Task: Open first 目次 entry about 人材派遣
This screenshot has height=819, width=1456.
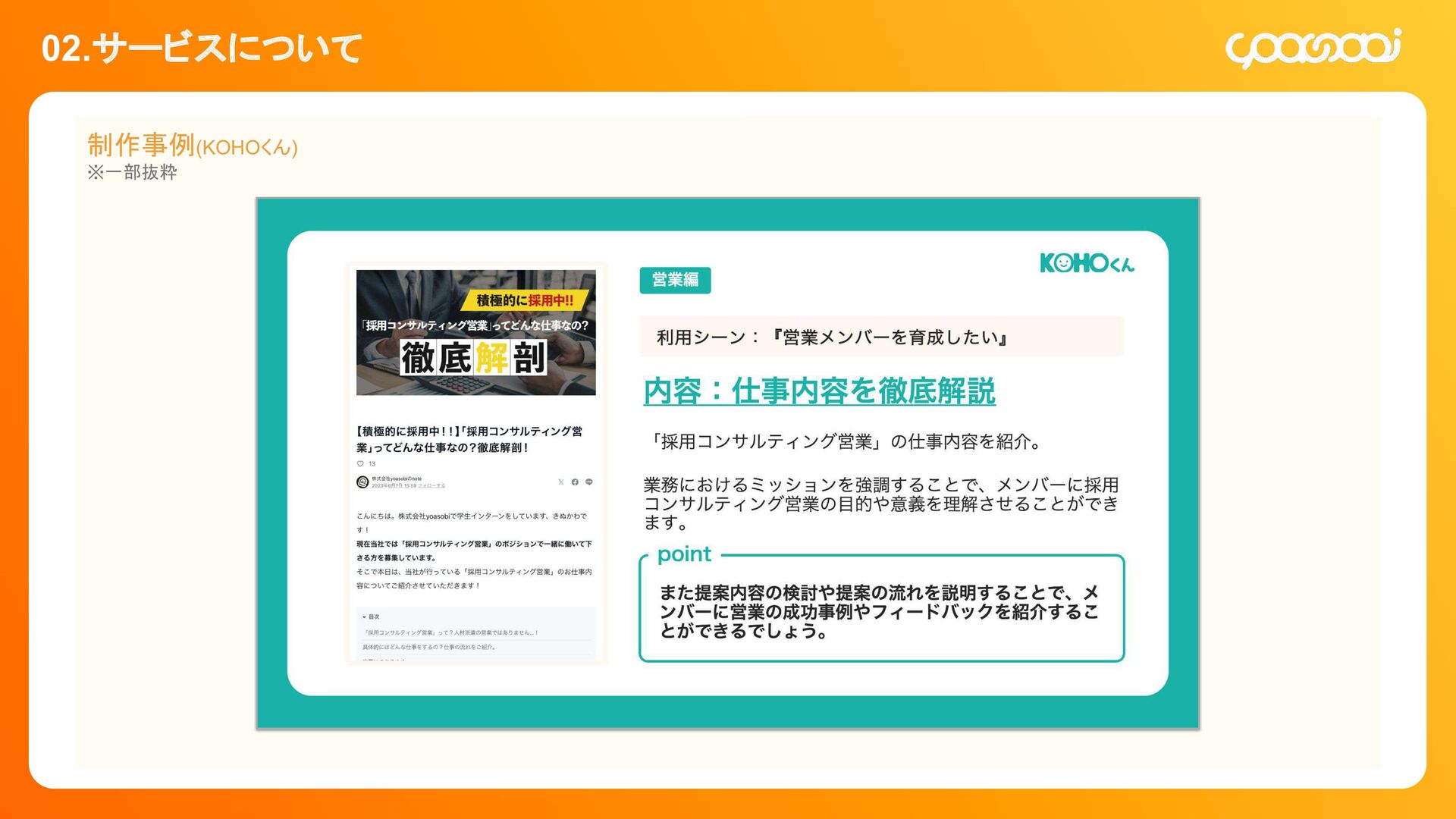Action: (450, 632)
